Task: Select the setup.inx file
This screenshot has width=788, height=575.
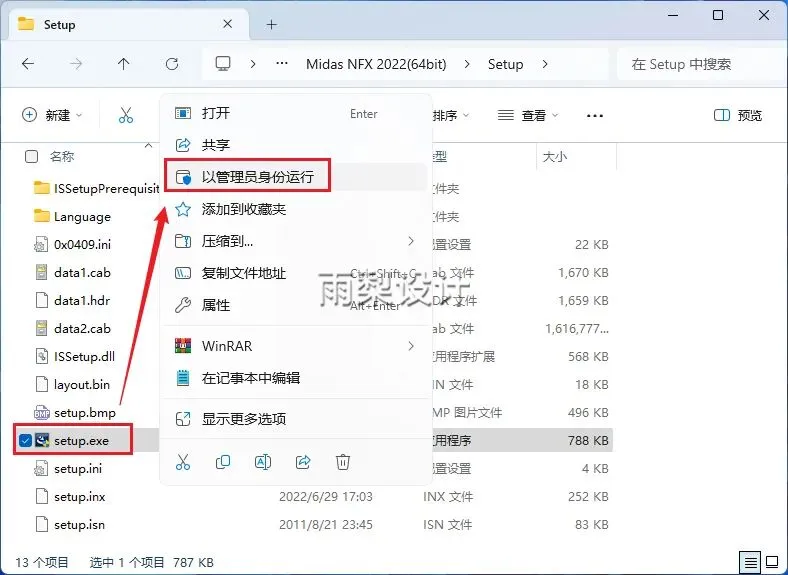Action: point(79,497)
